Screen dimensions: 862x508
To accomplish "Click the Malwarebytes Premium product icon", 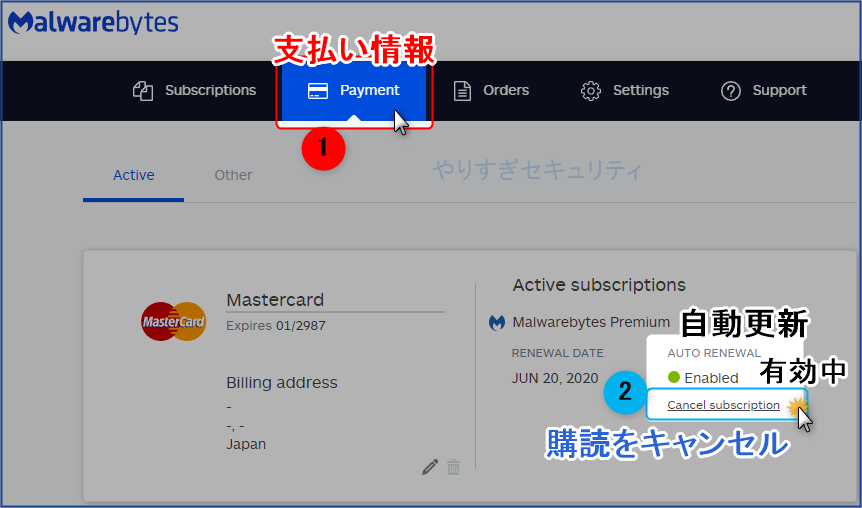I will [497, 322].
